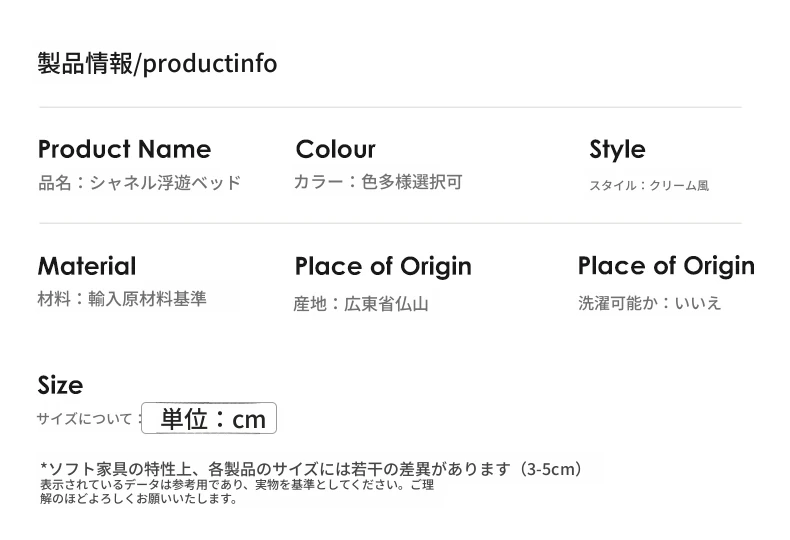Click the 製品情報/productinfo heading
This screenshot has height=540, width=790.
(157, 64)
